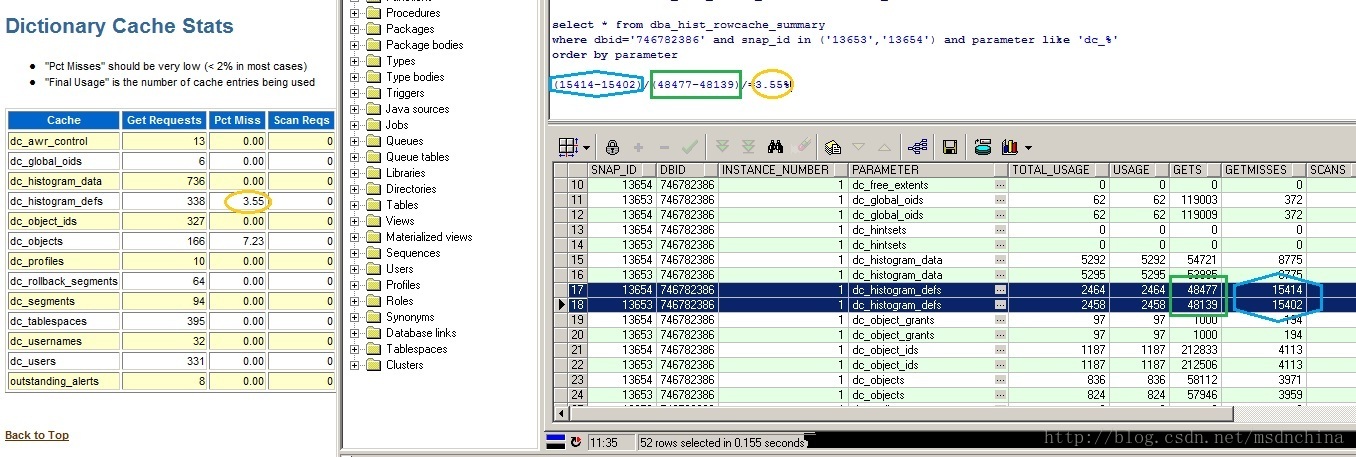Click the DBID column header

(x=686, y=169)
